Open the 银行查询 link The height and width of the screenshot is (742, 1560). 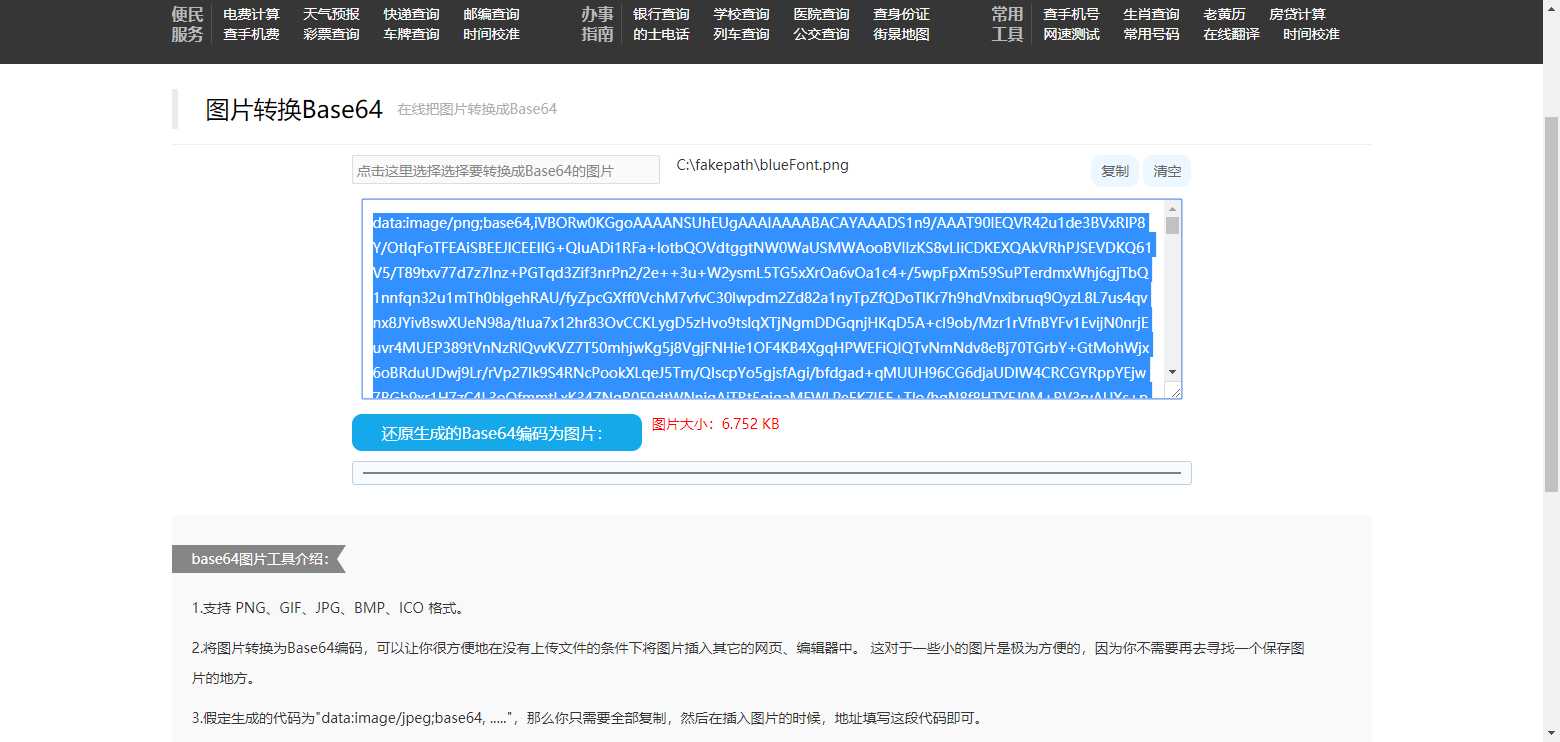click(661, 14)
